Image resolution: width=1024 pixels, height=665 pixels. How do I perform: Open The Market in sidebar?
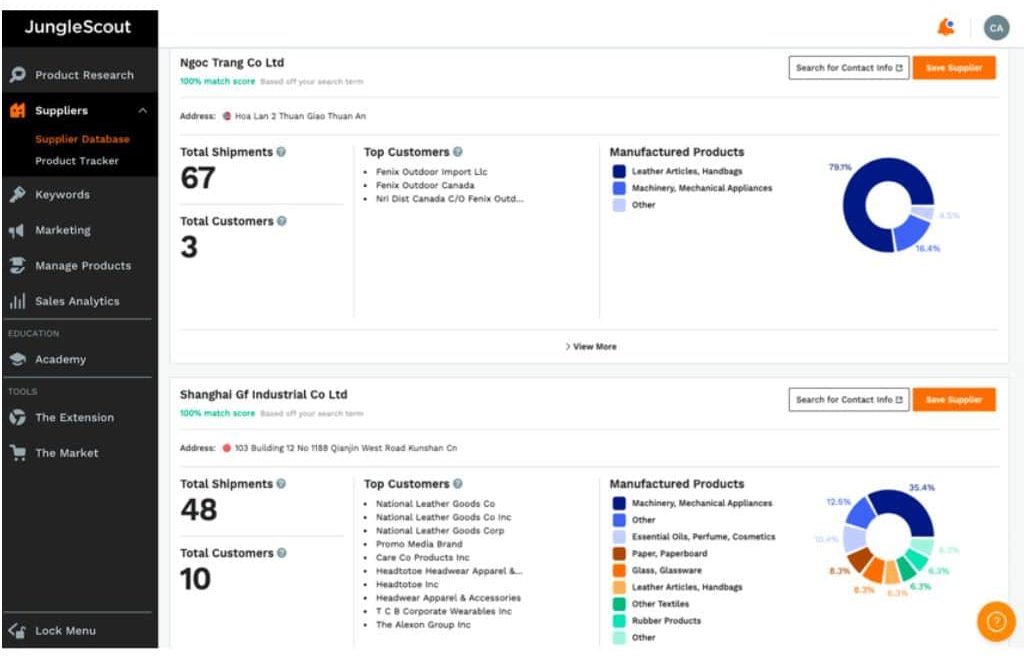coord(80,452)
